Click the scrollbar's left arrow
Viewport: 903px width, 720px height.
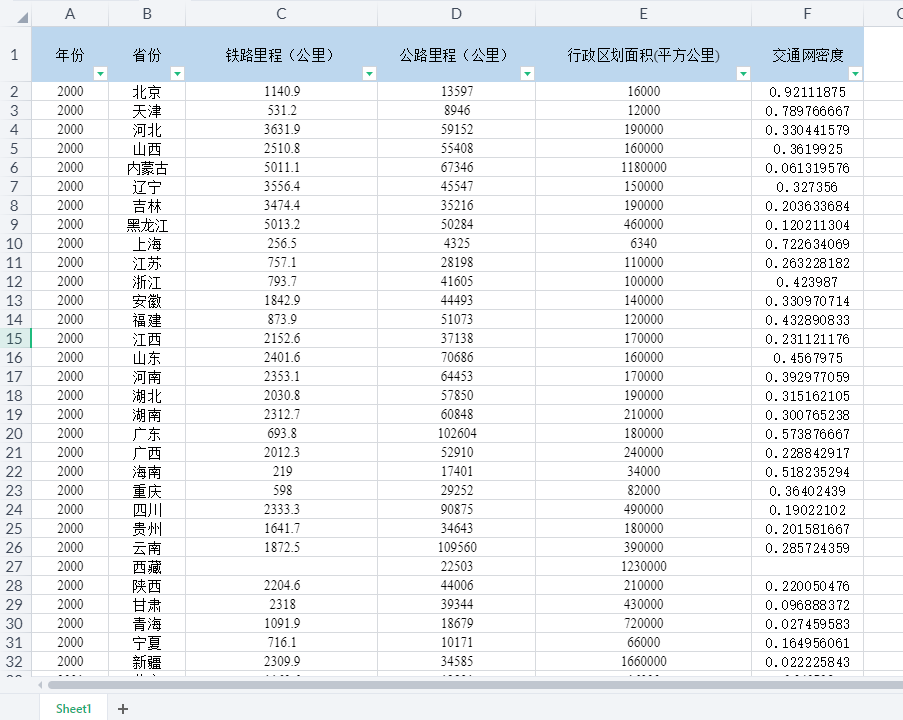pos(40,685)
